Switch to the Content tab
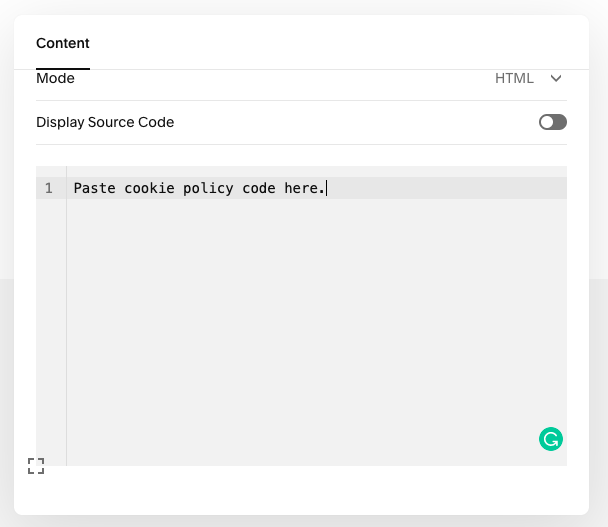Screen dimensions: 608x527 click(x=63, y=43)
